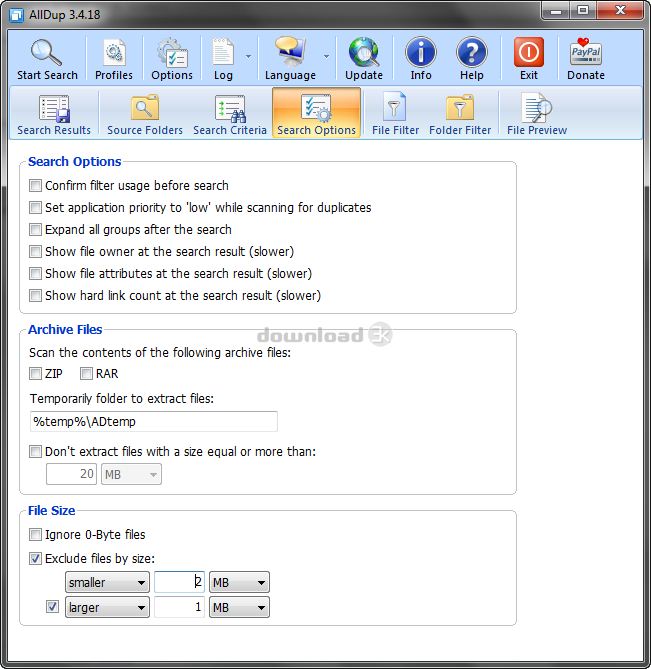
Task: Switch to the File Preview tab
Action: pos(537,113)
